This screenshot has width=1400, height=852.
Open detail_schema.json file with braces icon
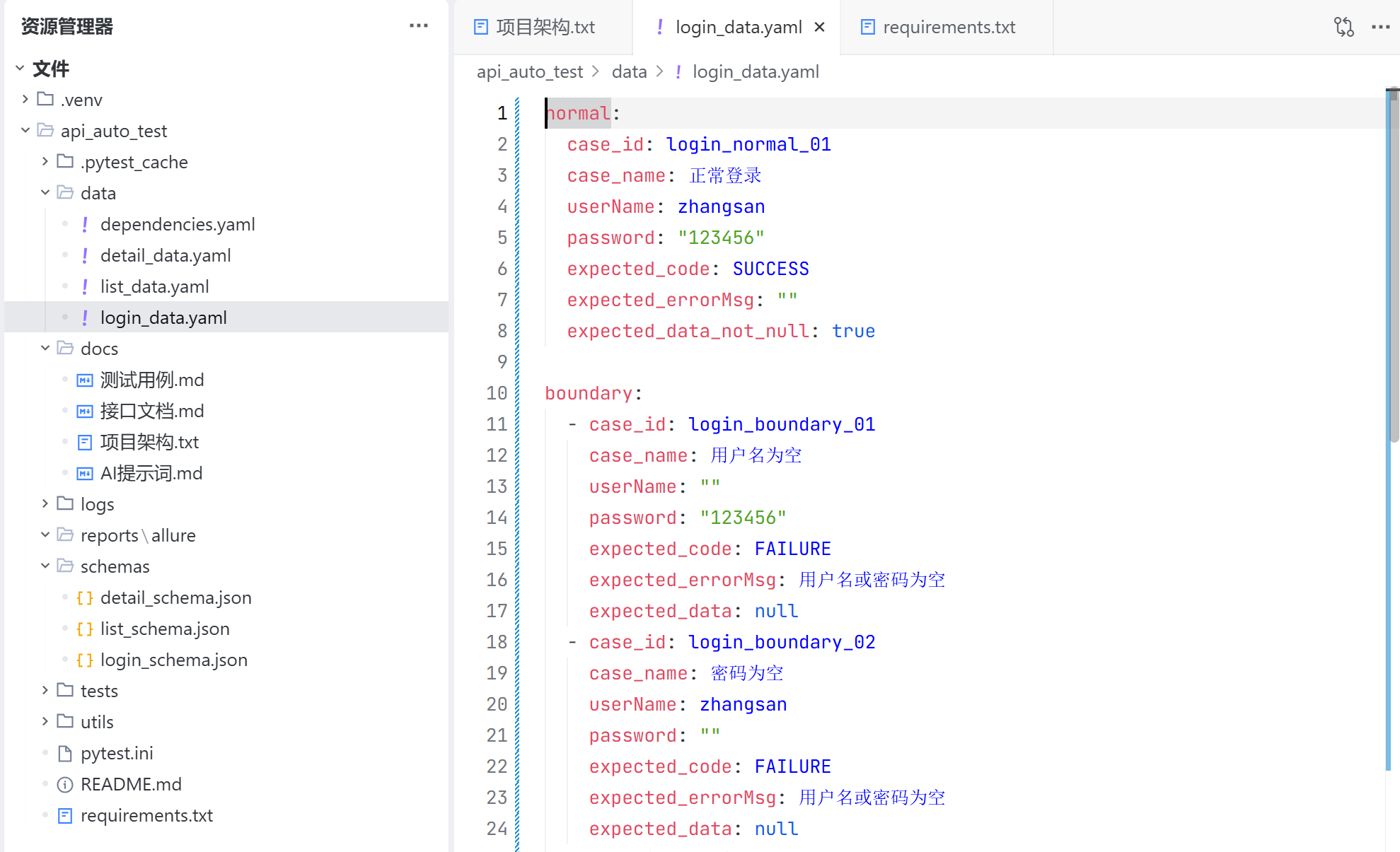pyautogui.click(x=175, y=597)
